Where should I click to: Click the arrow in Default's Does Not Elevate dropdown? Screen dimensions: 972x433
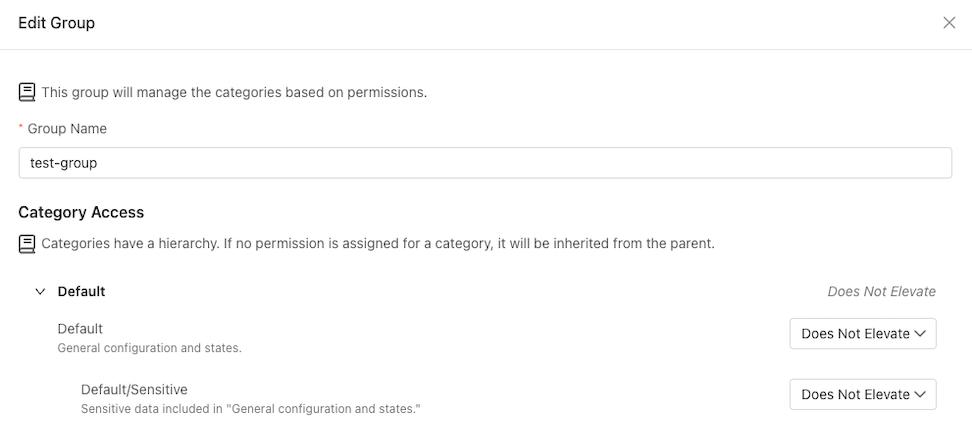tap(920, 334)
